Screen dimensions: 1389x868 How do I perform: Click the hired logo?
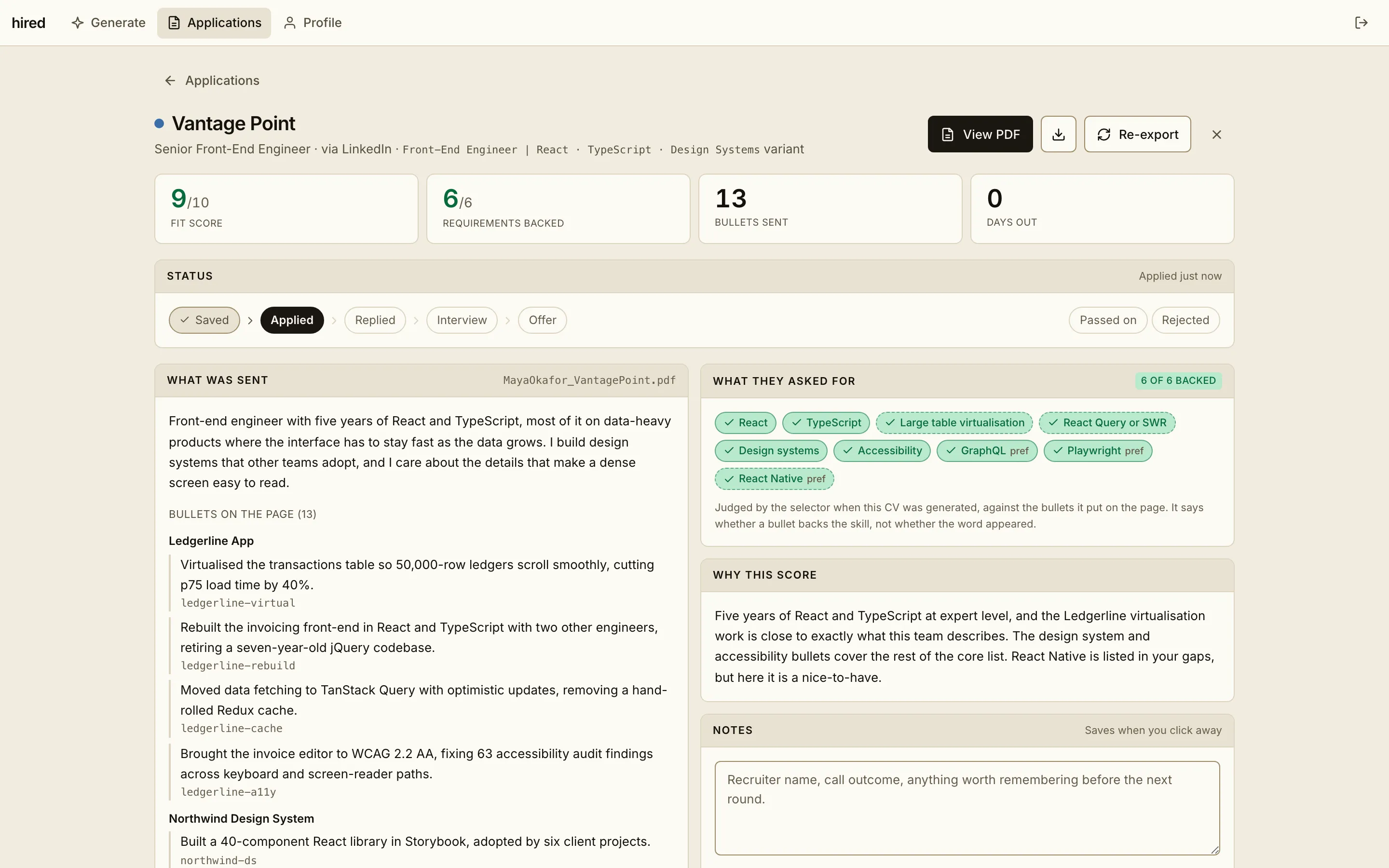pos(28,22)
